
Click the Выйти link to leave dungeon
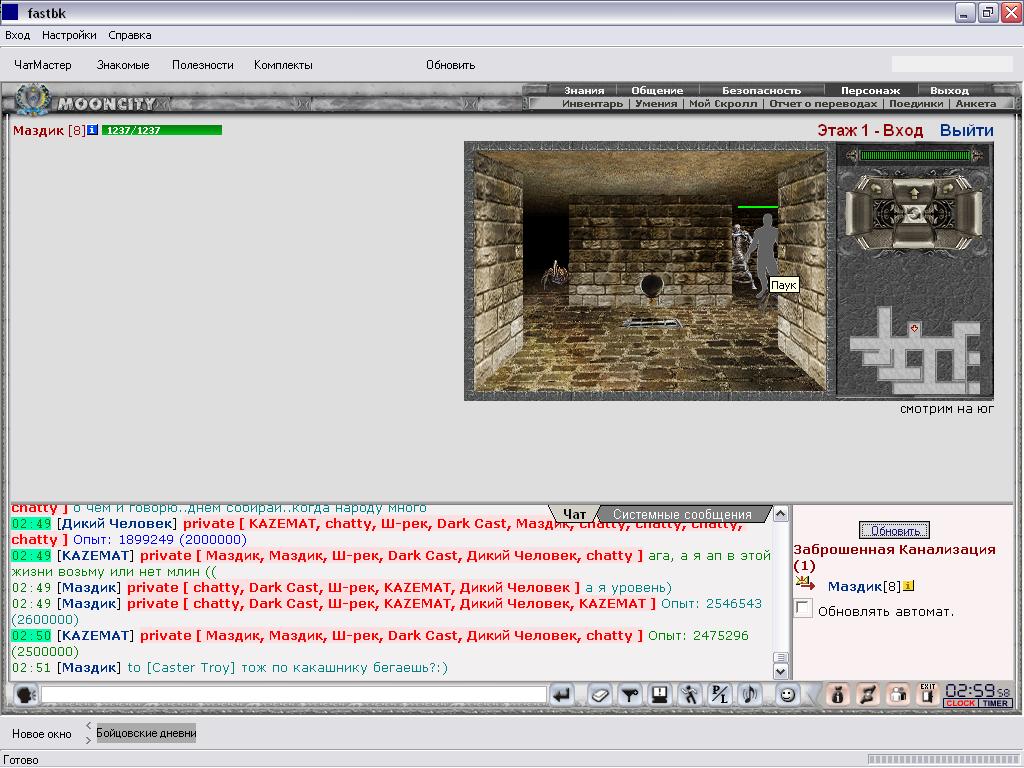967,130
